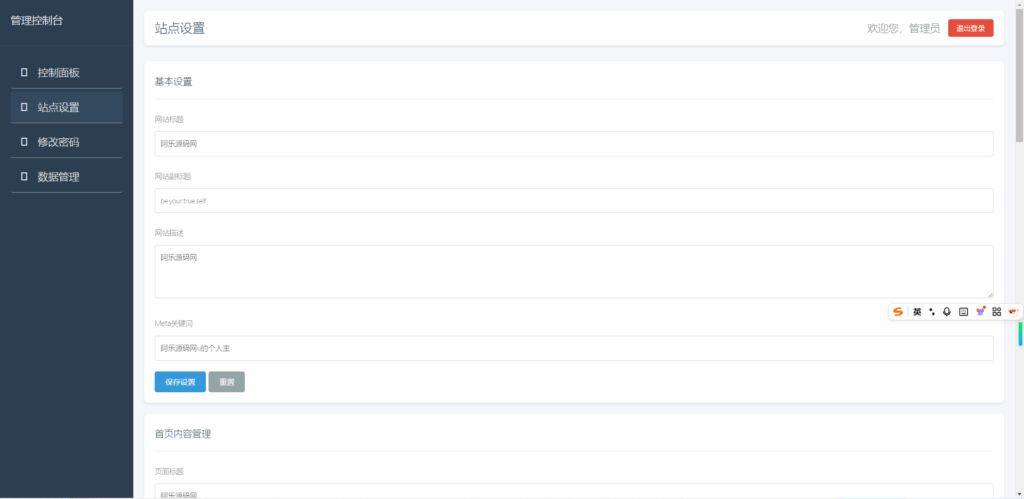The image size is (1024, 499).
Task: Click the page vertical scrollbar thumb
Action: (x=1019, y=75)
